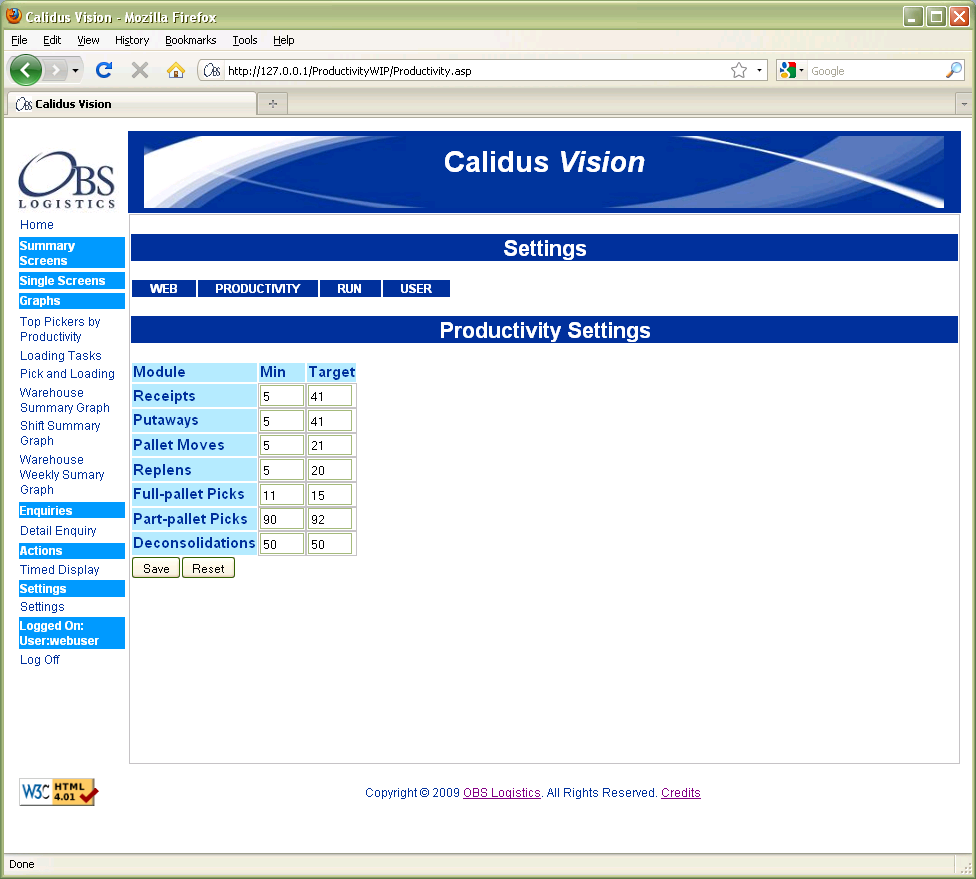Click the Putaways Target input field
Screen dimensions: 976x879
coord(330,421)
